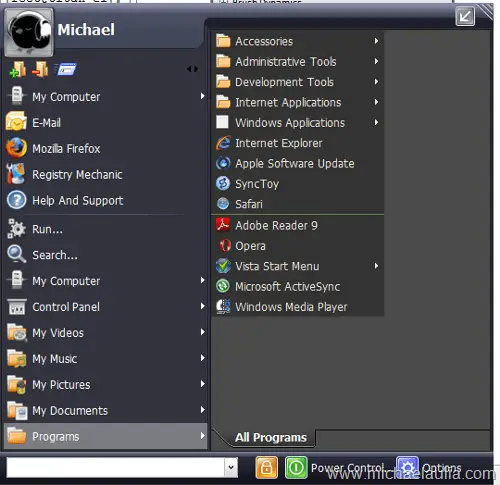Click the add-folder icon with green plus
Screen dimensions: 500x485
click(x=18, y=69)
